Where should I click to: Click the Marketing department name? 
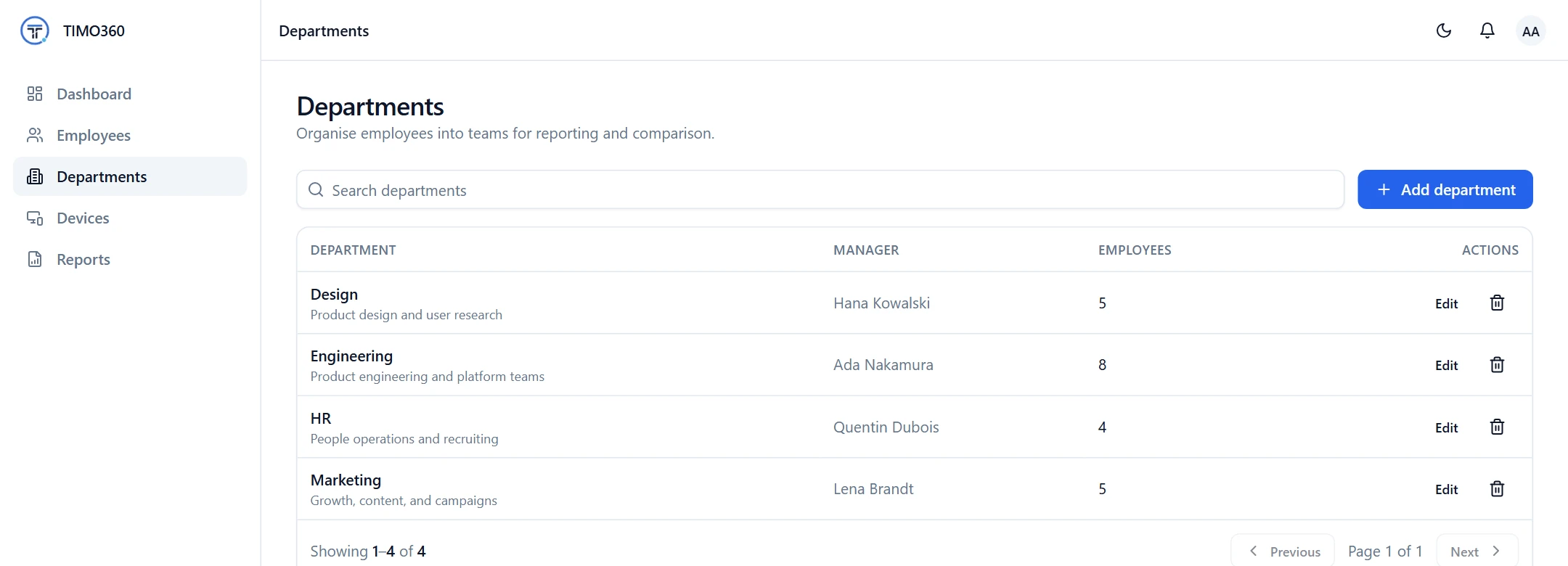[x=346, y=480]
